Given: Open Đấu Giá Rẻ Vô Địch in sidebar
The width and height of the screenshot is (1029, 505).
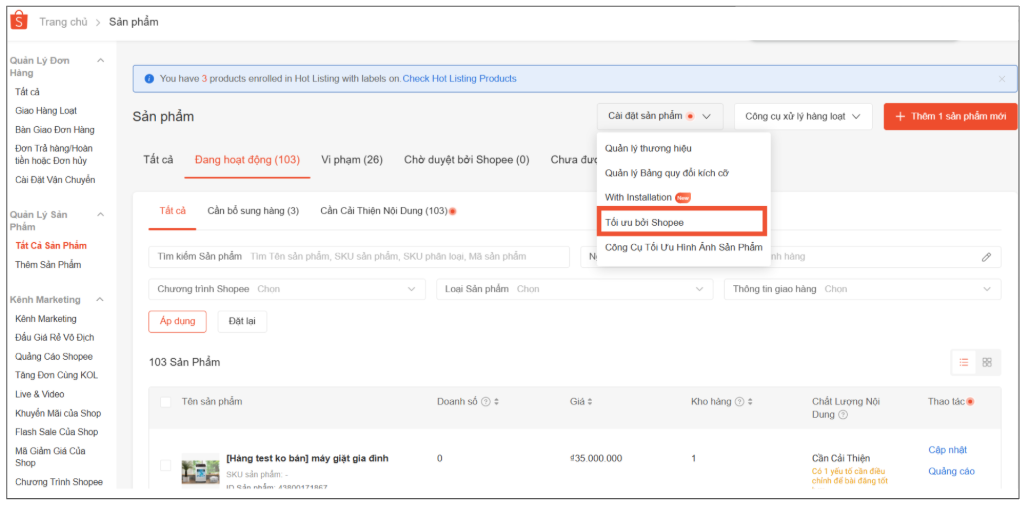Looking at the screenshot, I should (x=55, y=338).
